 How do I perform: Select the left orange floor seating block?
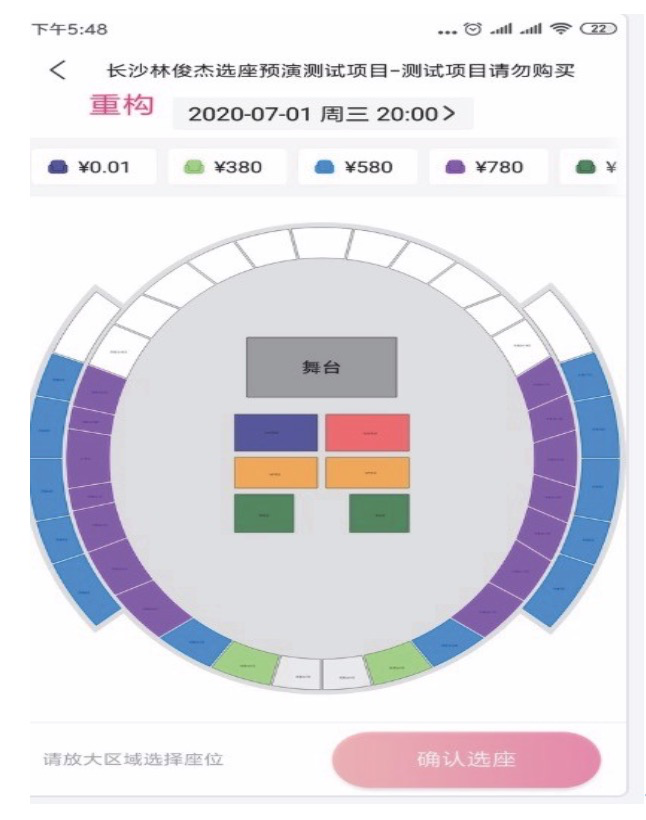pyautogui.click(x=275, y=472)
